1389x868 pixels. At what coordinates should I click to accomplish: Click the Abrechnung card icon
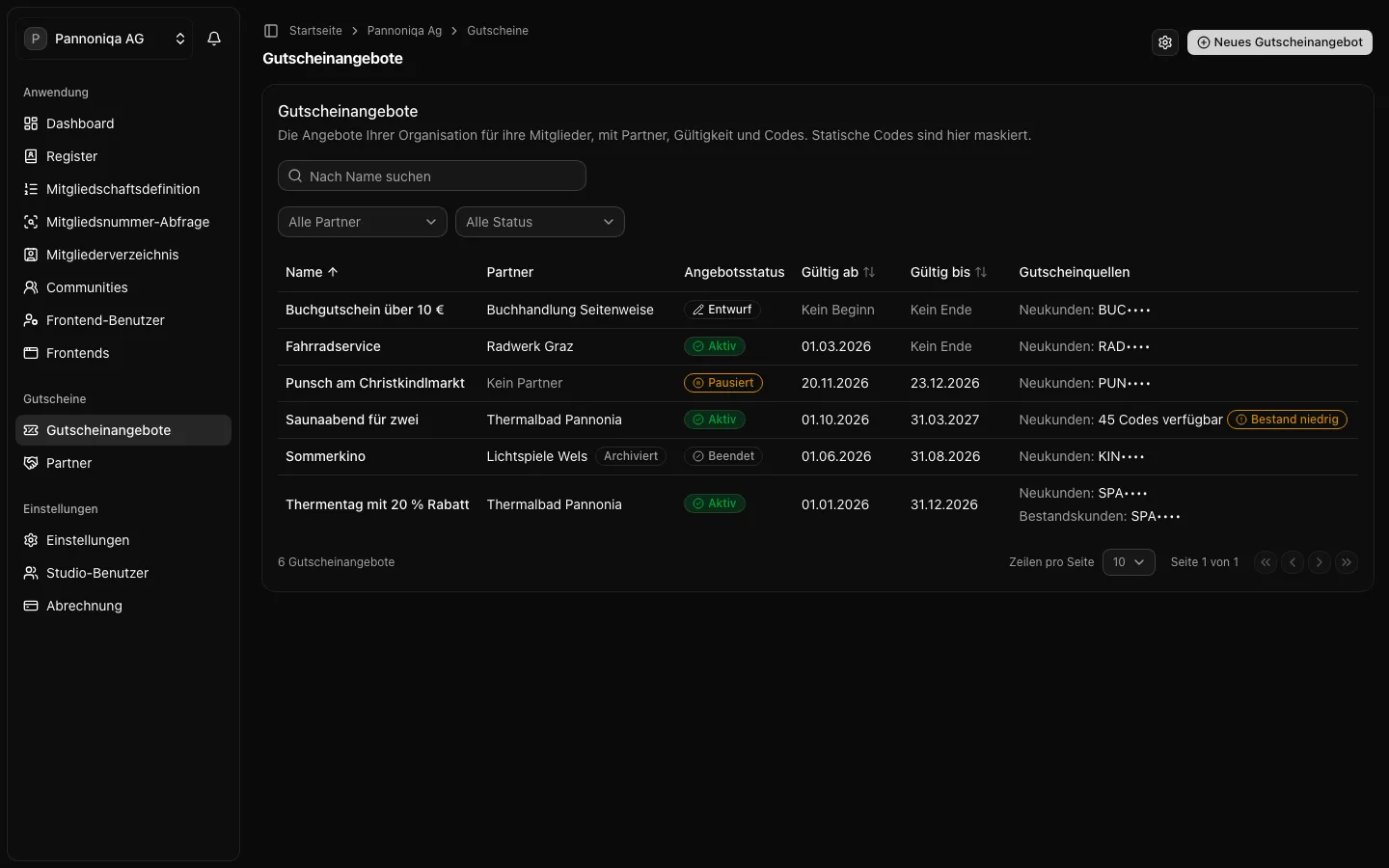pos(31,606)
